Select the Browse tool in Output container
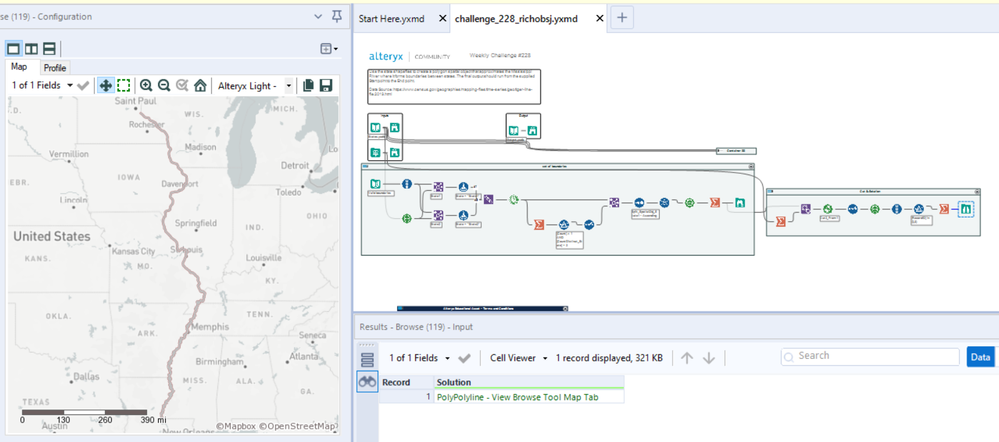Screen dimensions: 999x442 [533, 131]
